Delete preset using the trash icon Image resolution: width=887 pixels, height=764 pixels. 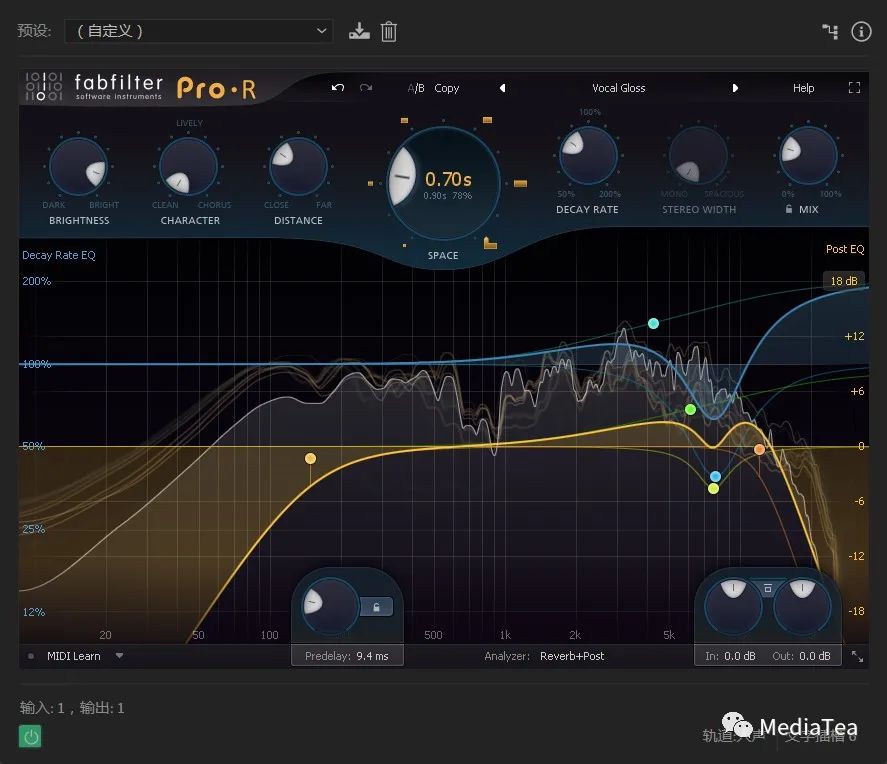(x=389, y=31)
